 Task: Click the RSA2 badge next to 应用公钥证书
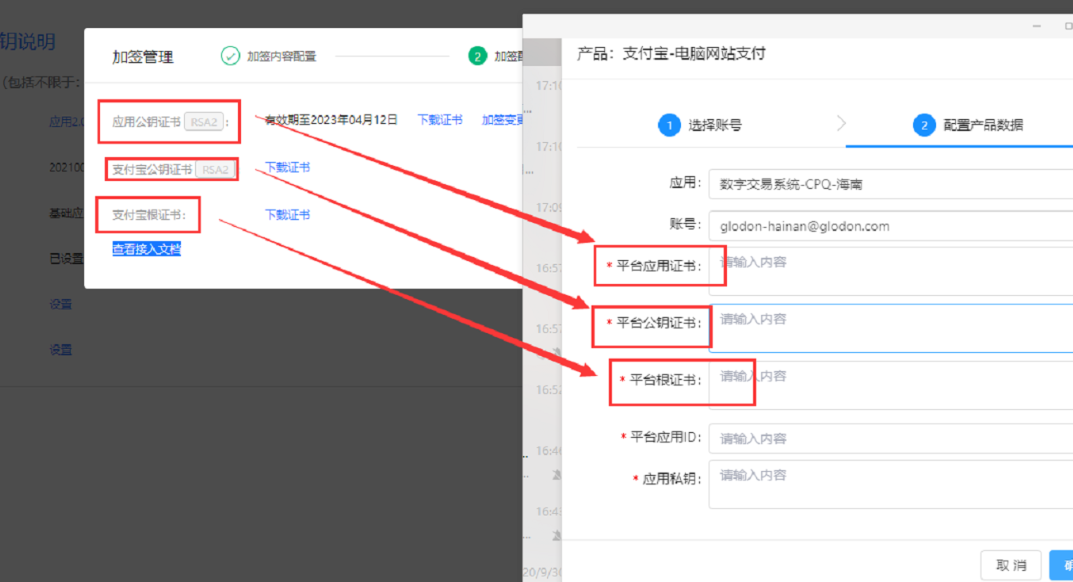[x=203, y=122]
